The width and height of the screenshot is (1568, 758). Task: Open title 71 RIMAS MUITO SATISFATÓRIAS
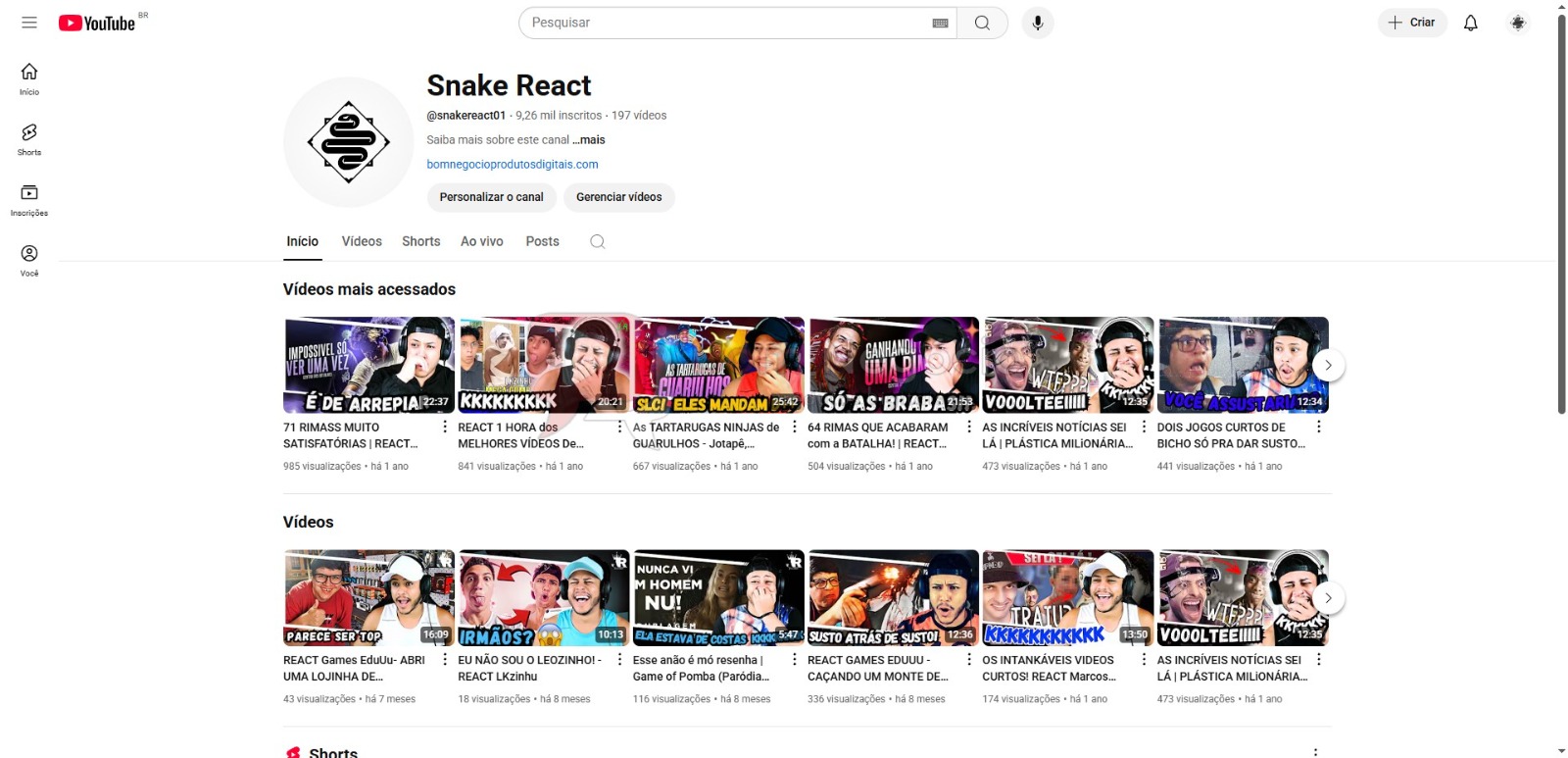tap(352, 435)
